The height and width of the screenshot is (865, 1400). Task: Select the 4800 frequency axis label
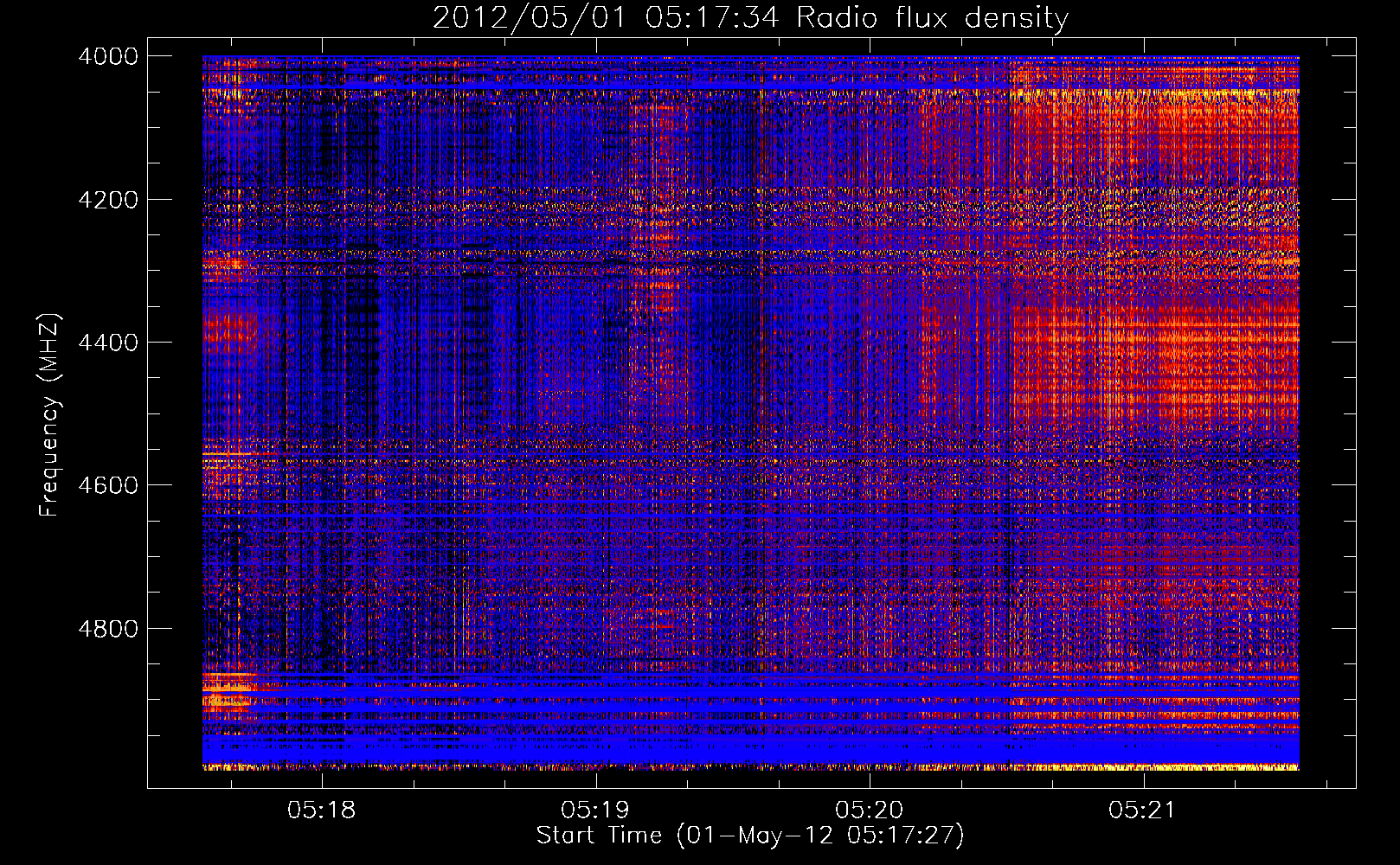tap(108, 629)
